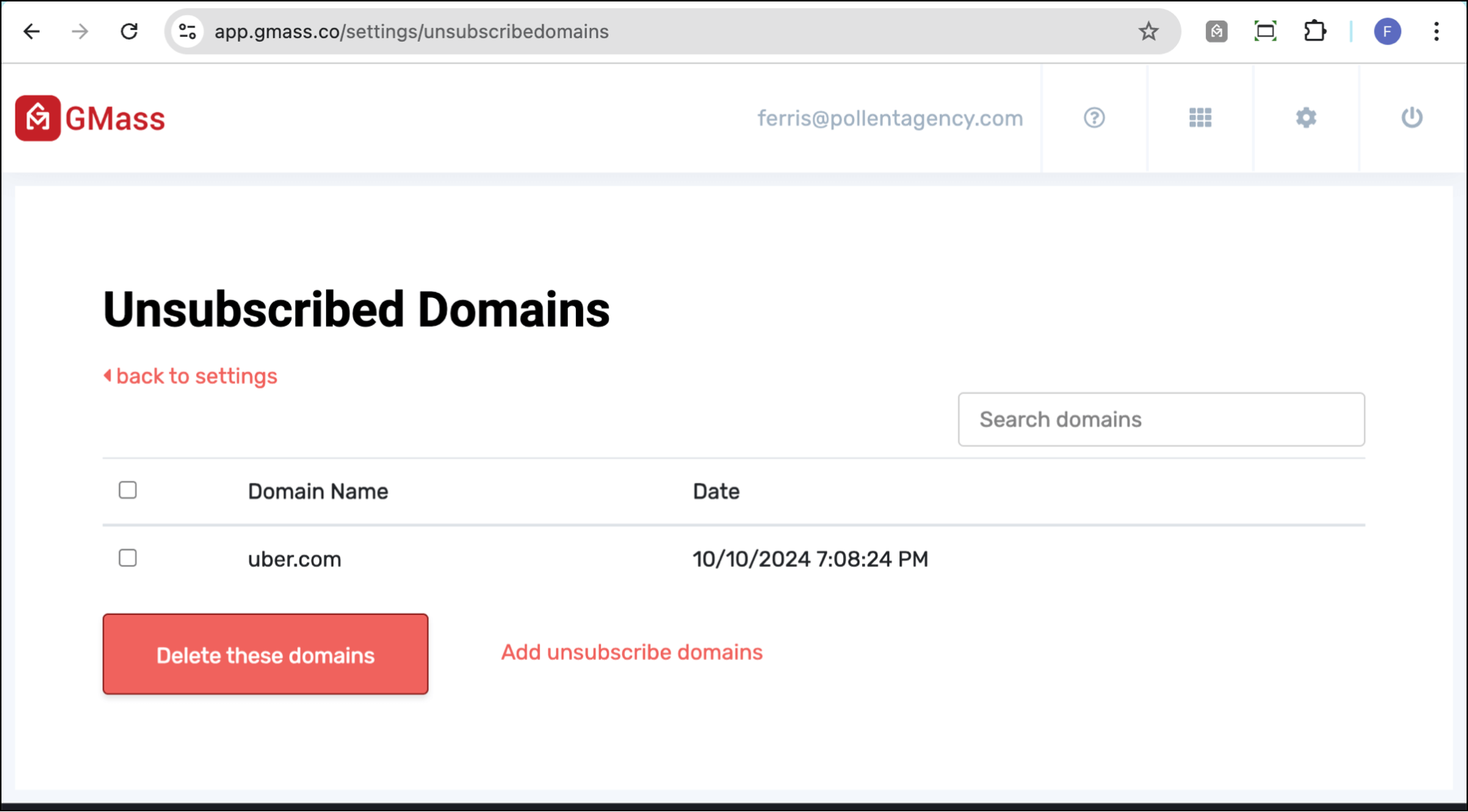This screenshot has width=1468, height=812.
Task: Open the GMass browser extension icon
Action: (x=1217, y=32)
